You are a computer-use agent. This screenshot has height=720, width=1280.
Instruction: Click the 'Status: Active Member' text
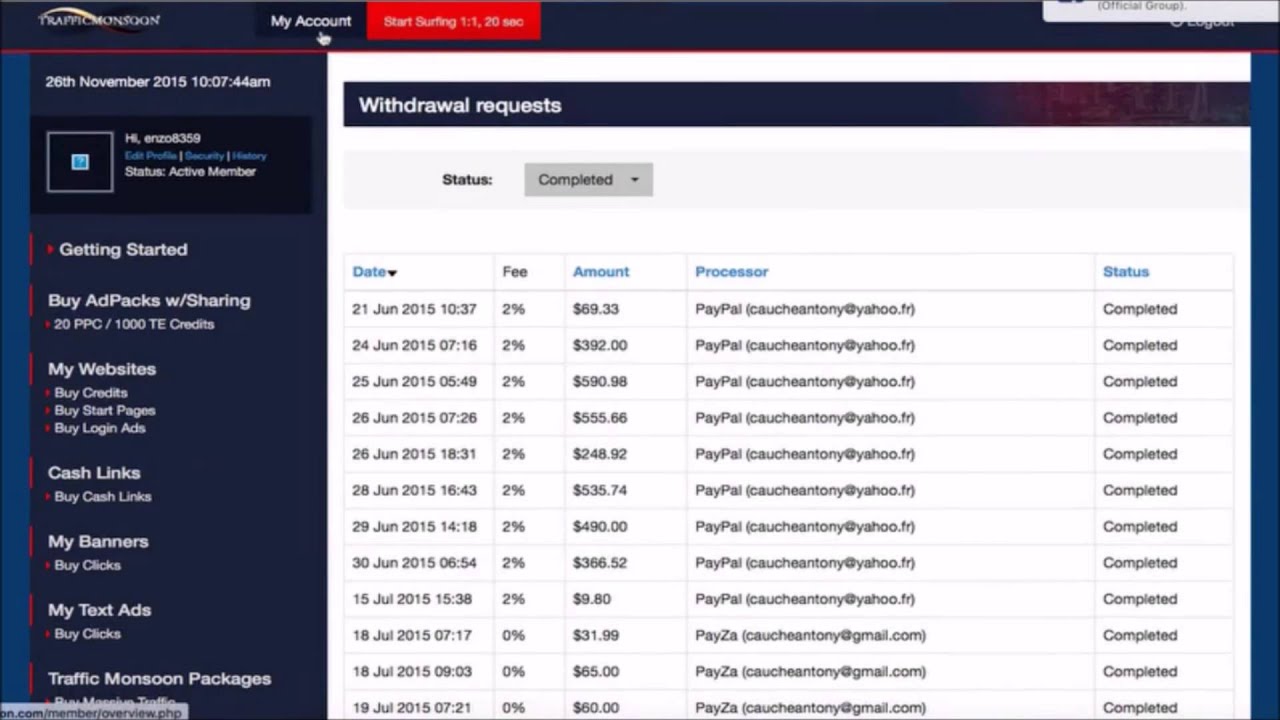190,172
